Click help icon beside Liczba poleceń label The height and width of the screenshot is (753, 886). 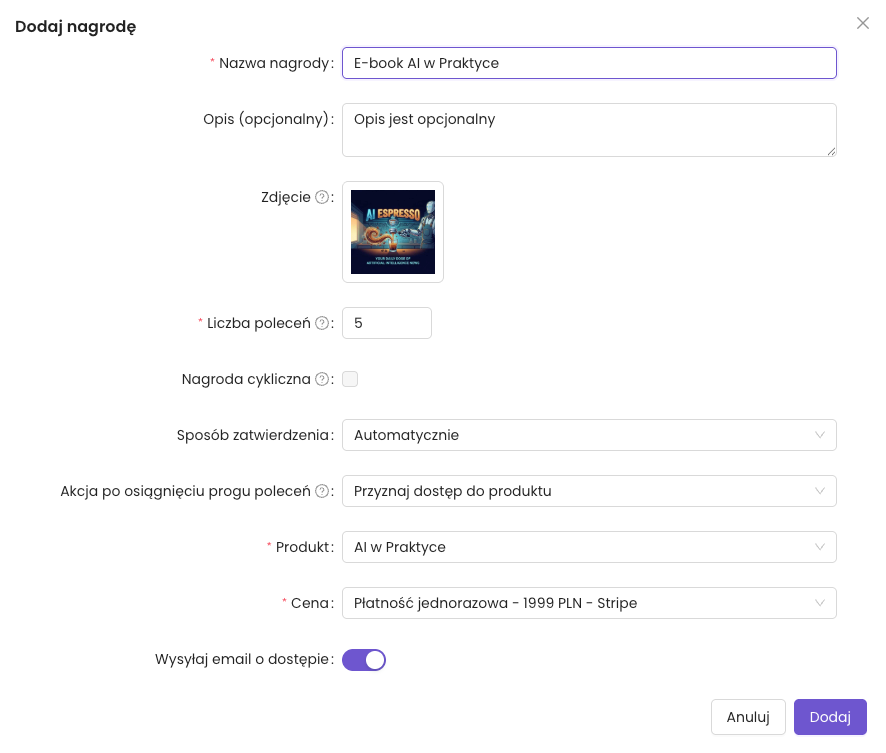click(x=322, y=323)
